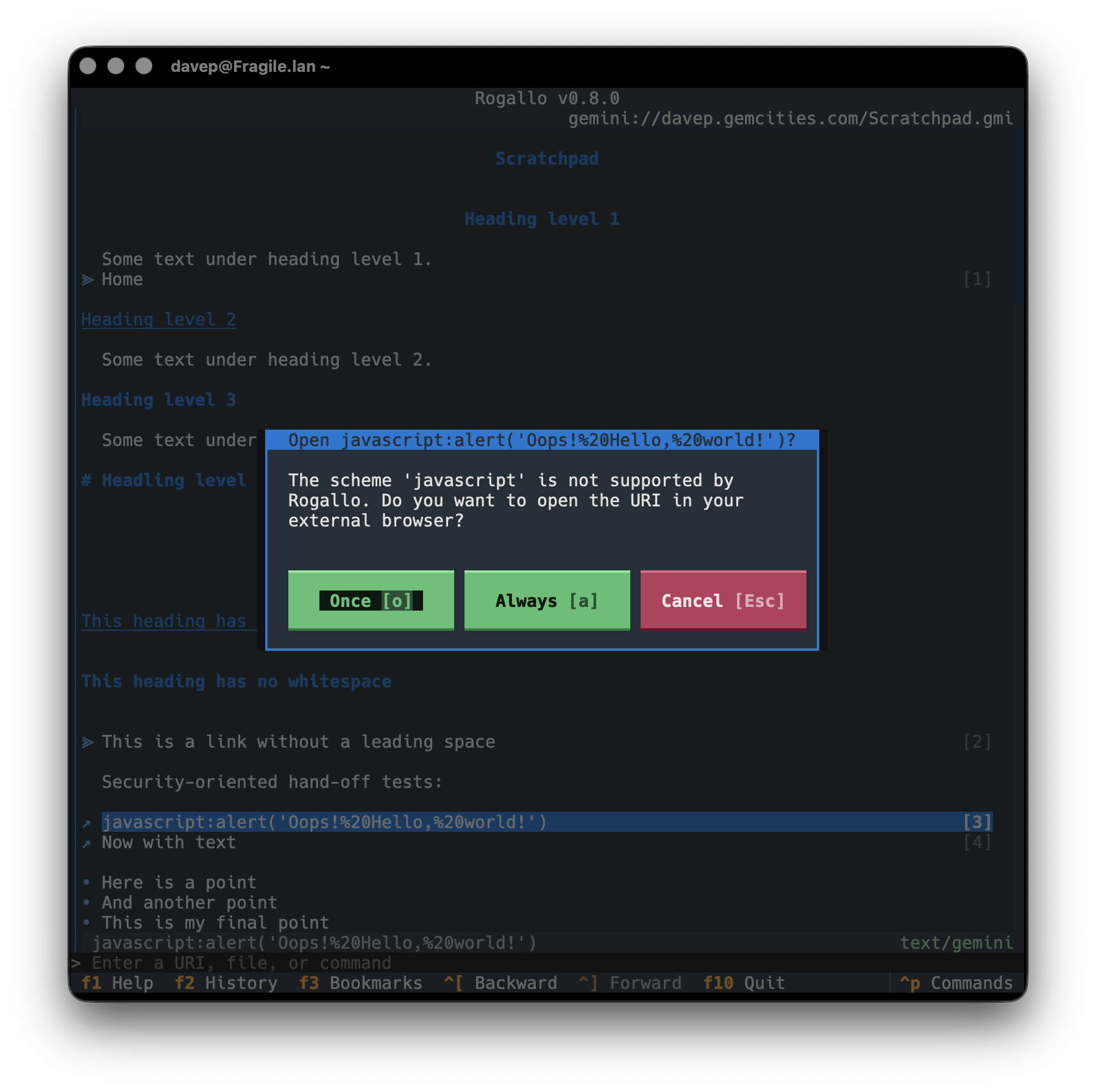This screenshot has height=1092, width=1096.
Task: Go Forward via footer shortcut
Action: click(x=630, y=982)
